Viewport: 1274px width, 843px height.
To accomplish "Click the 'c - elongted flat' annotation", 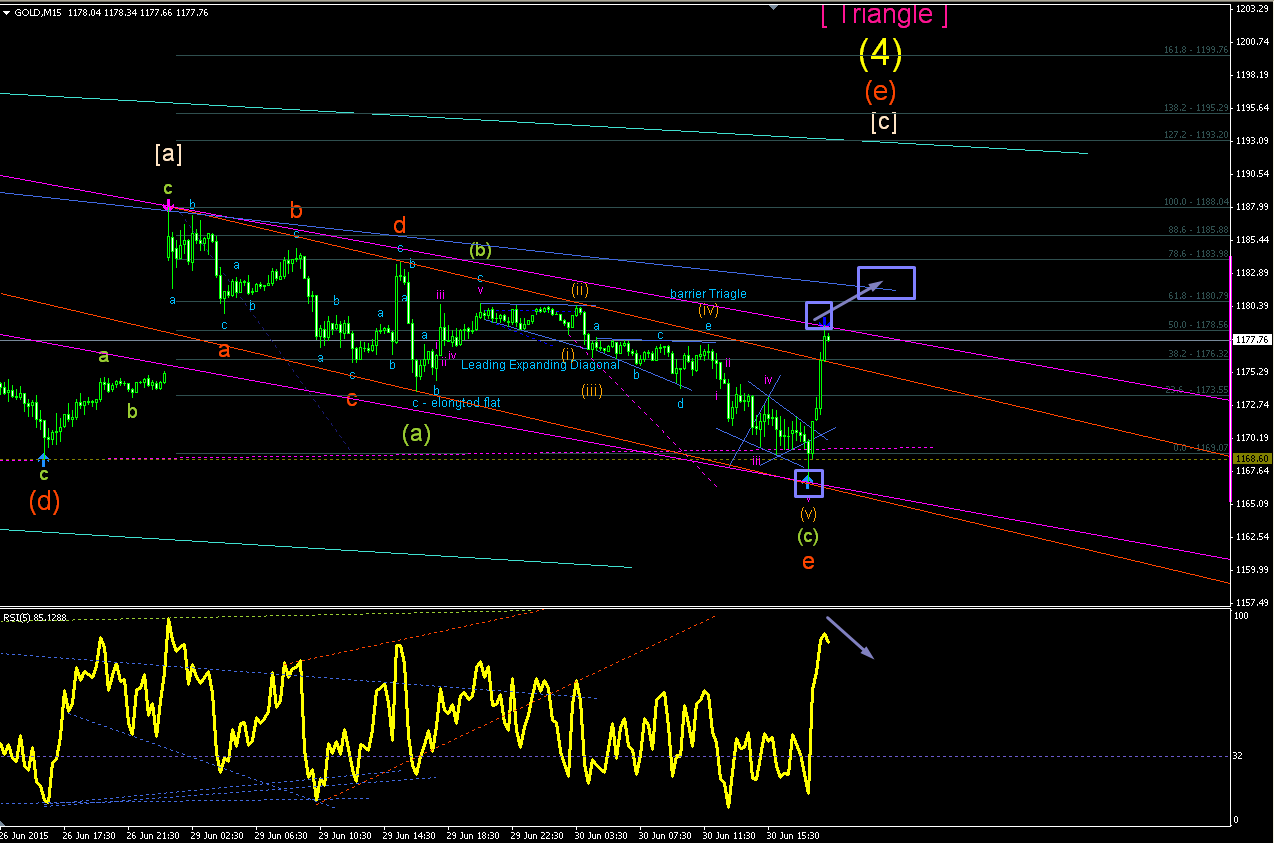I will point(456,403).
